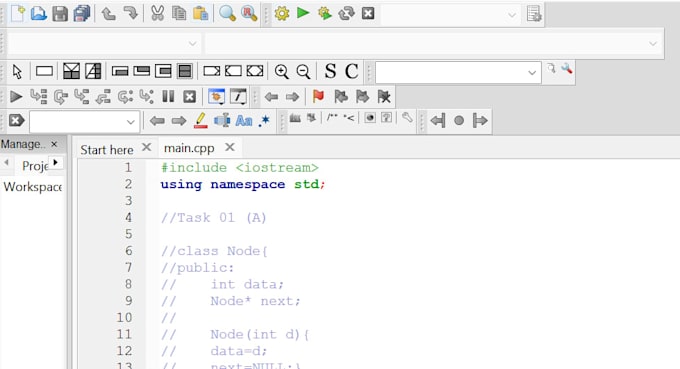Switch to the main.cpp tab
This screenshot has height=369, width=680.
189,148
